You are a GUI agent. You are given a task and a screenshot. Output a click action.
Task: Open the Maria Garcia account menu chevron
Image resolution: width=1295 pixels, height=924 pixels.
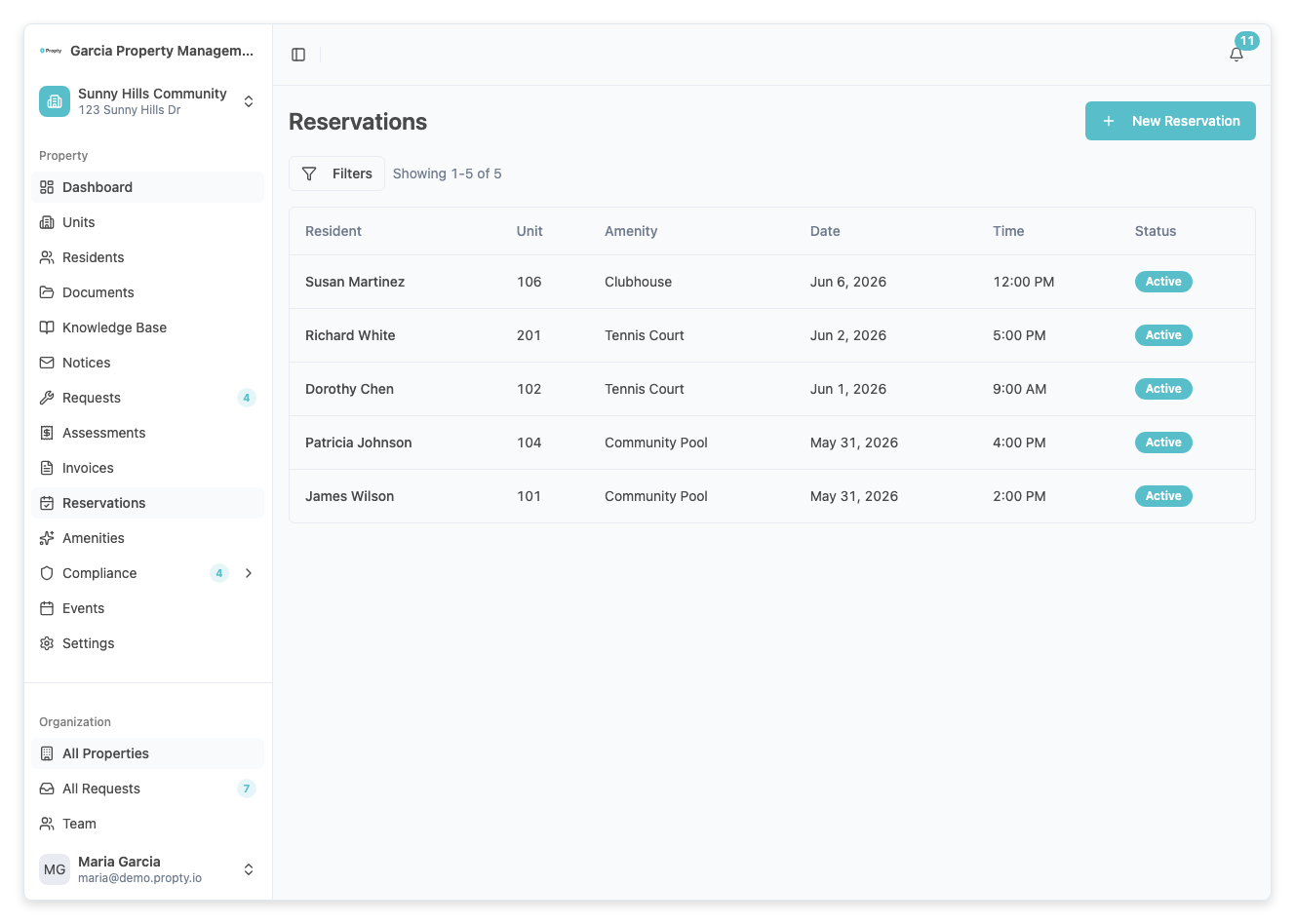pos(249,869)
